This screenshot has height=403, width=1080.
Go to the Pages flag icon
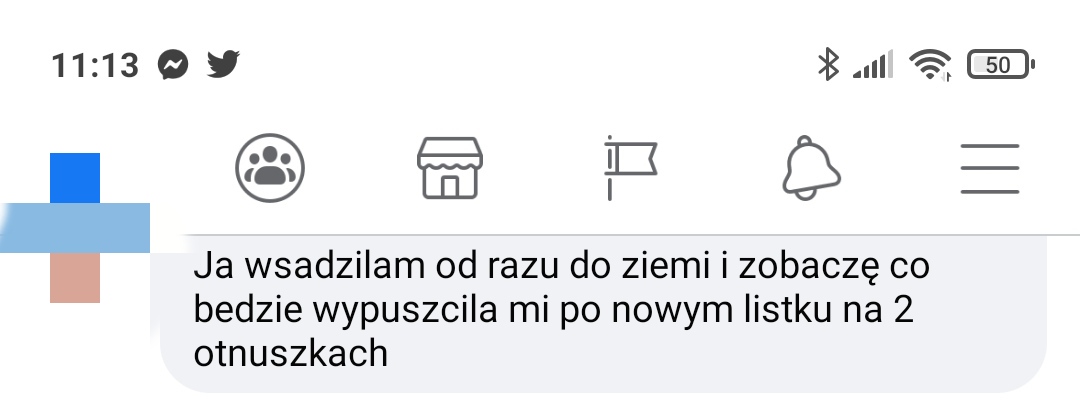point(630,168)
